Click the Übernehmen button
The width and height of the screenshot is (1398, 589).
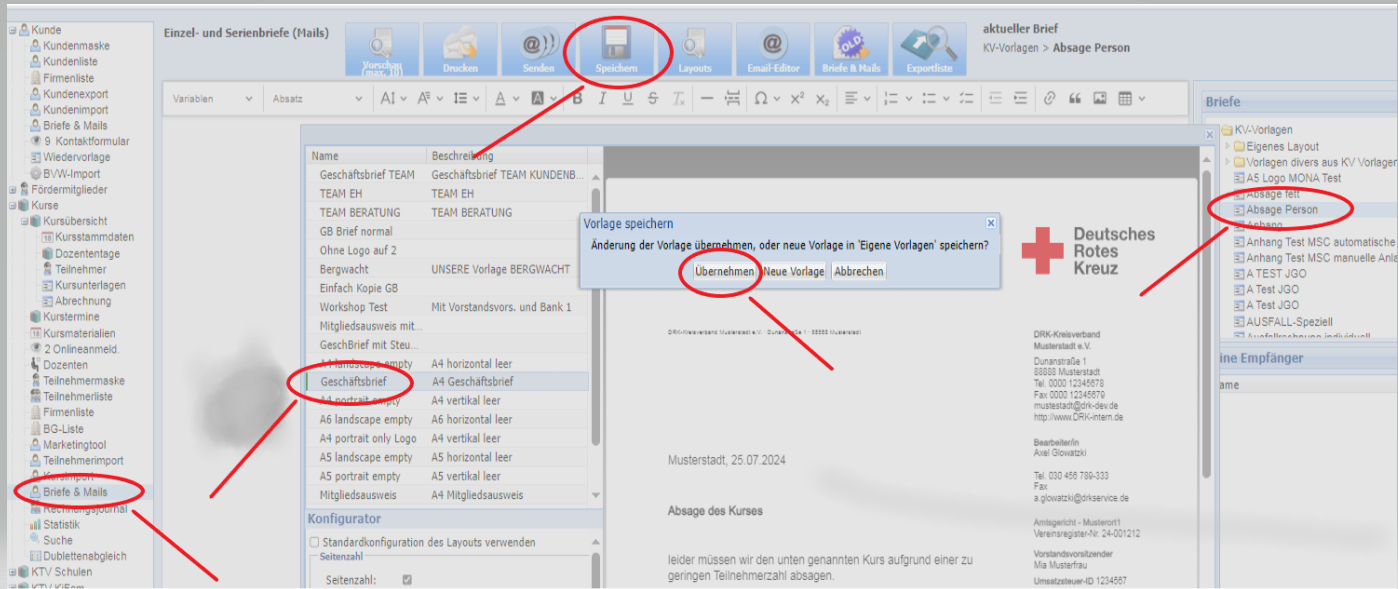pyautogui.click(x=724, y=271)
